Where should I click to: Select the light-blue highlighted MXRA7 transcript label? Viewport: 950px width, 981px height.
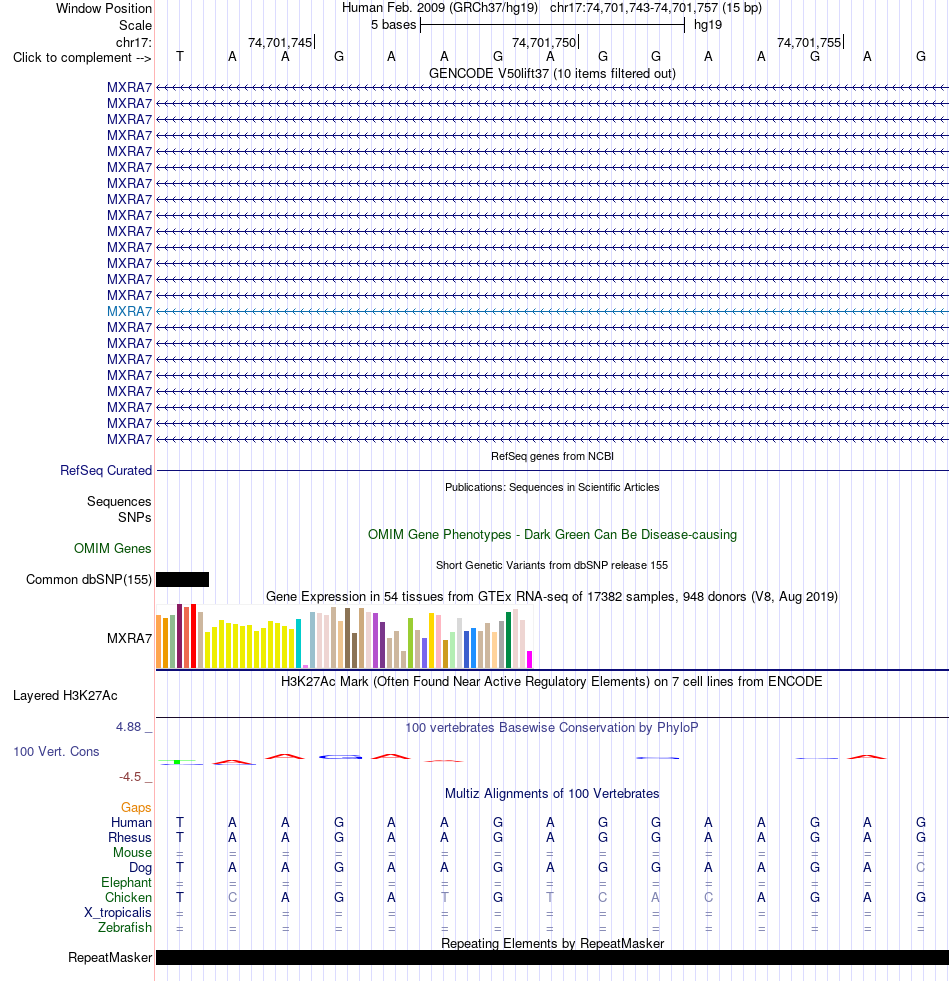pos(129,312)
